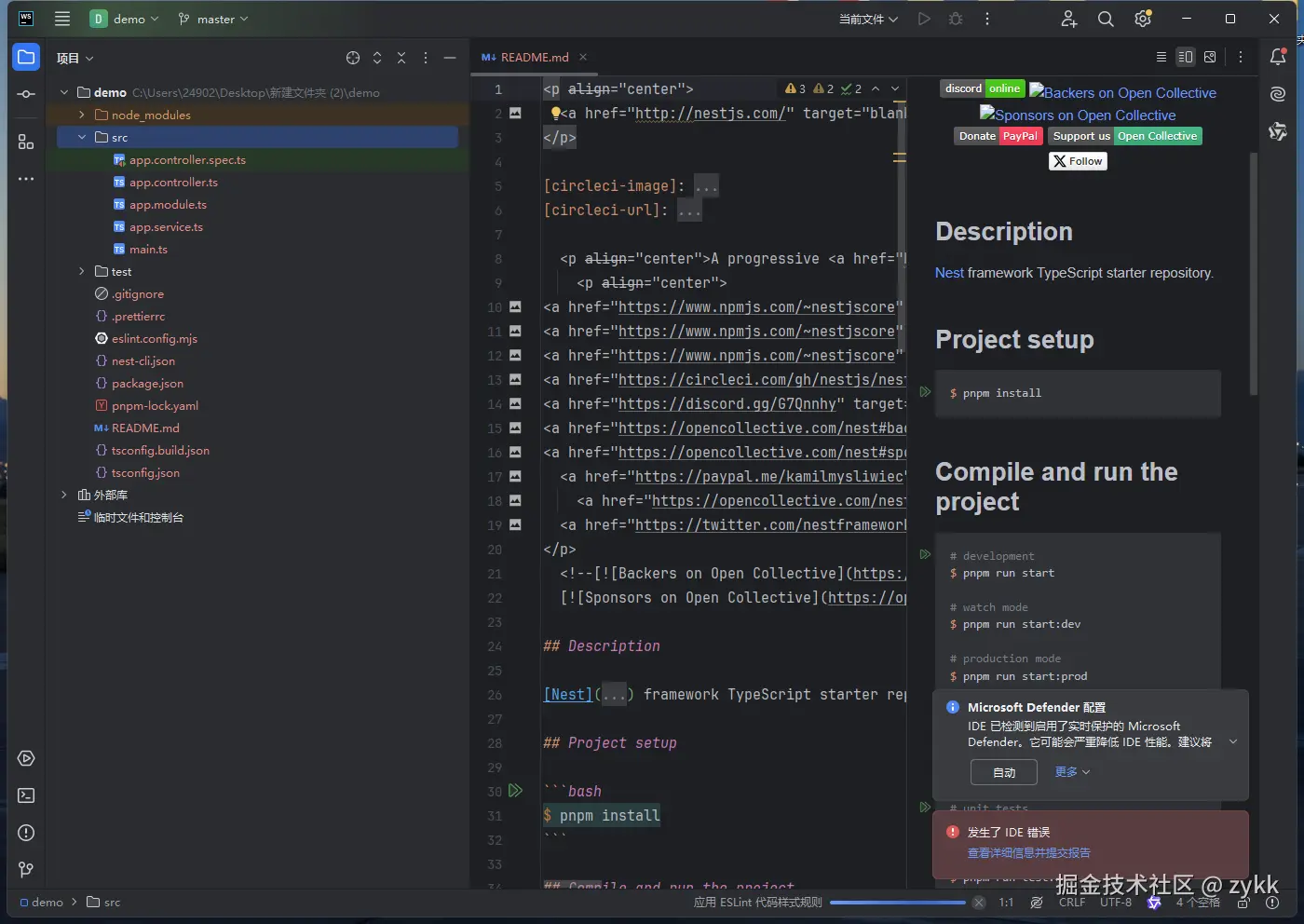This screenshot has width=1304, height=924.
Task: Open the Terminal tool window
Action: 26,795
